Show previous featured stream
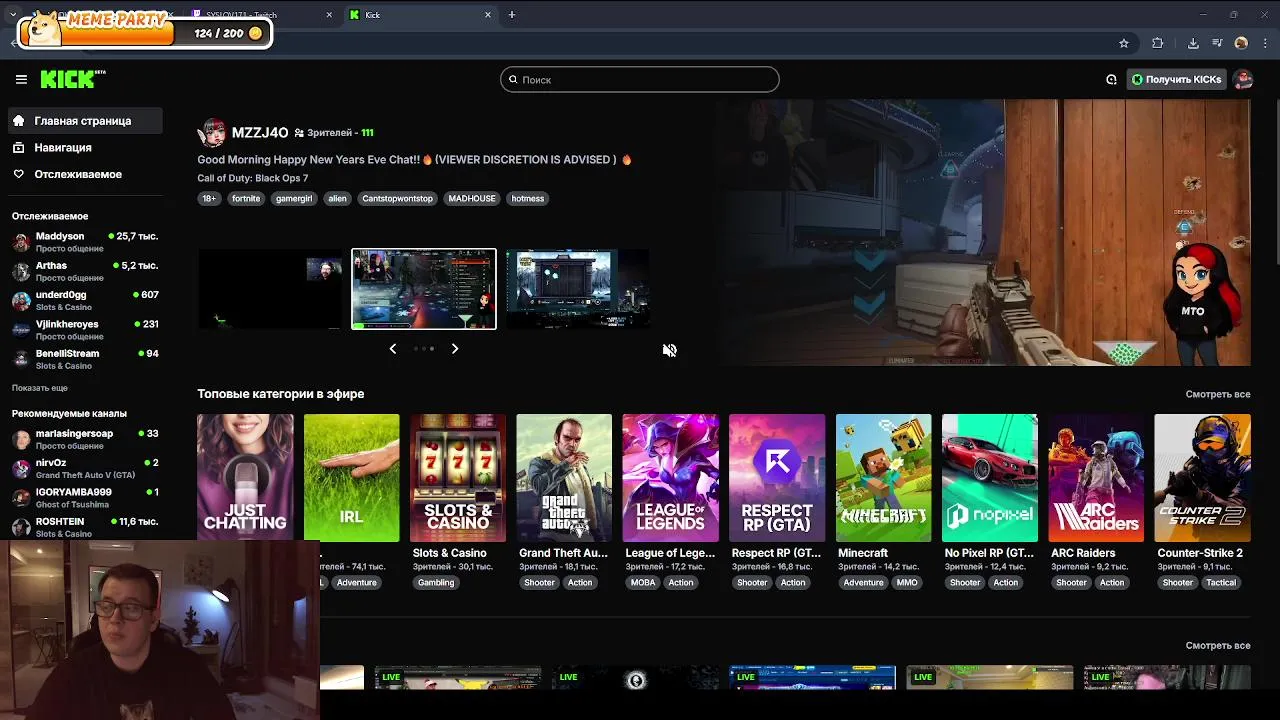This screenshot has height=720, width=1280. pos(392,348)
